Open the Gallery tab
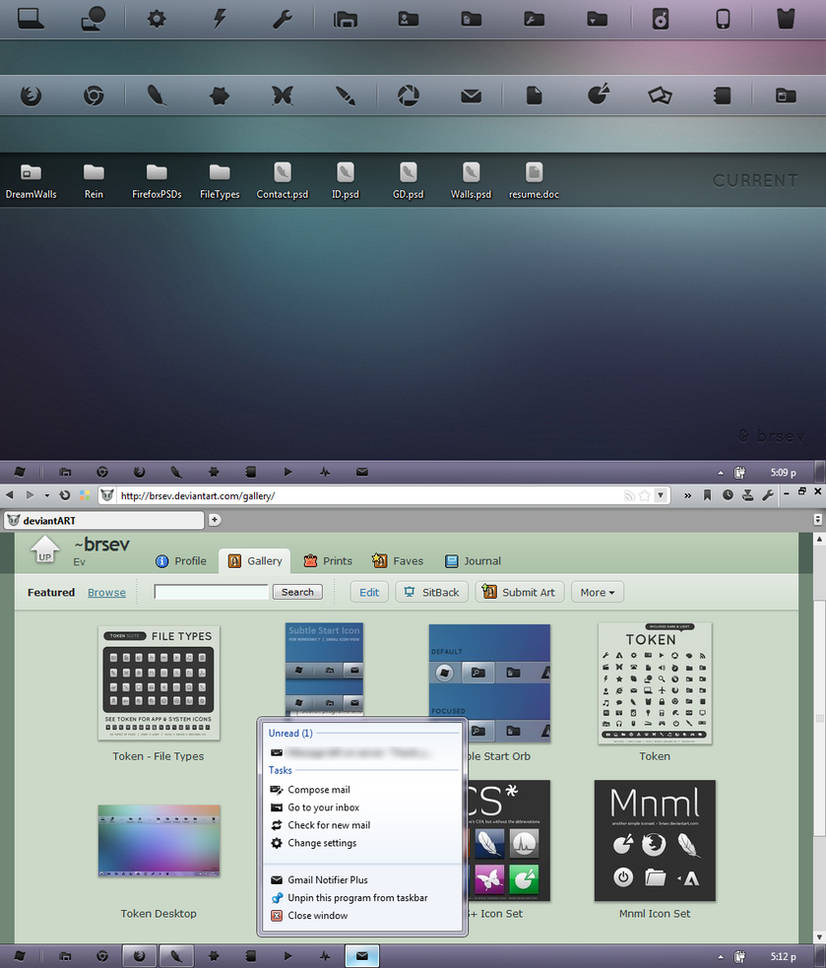826x968 pixels. point(255,561)
